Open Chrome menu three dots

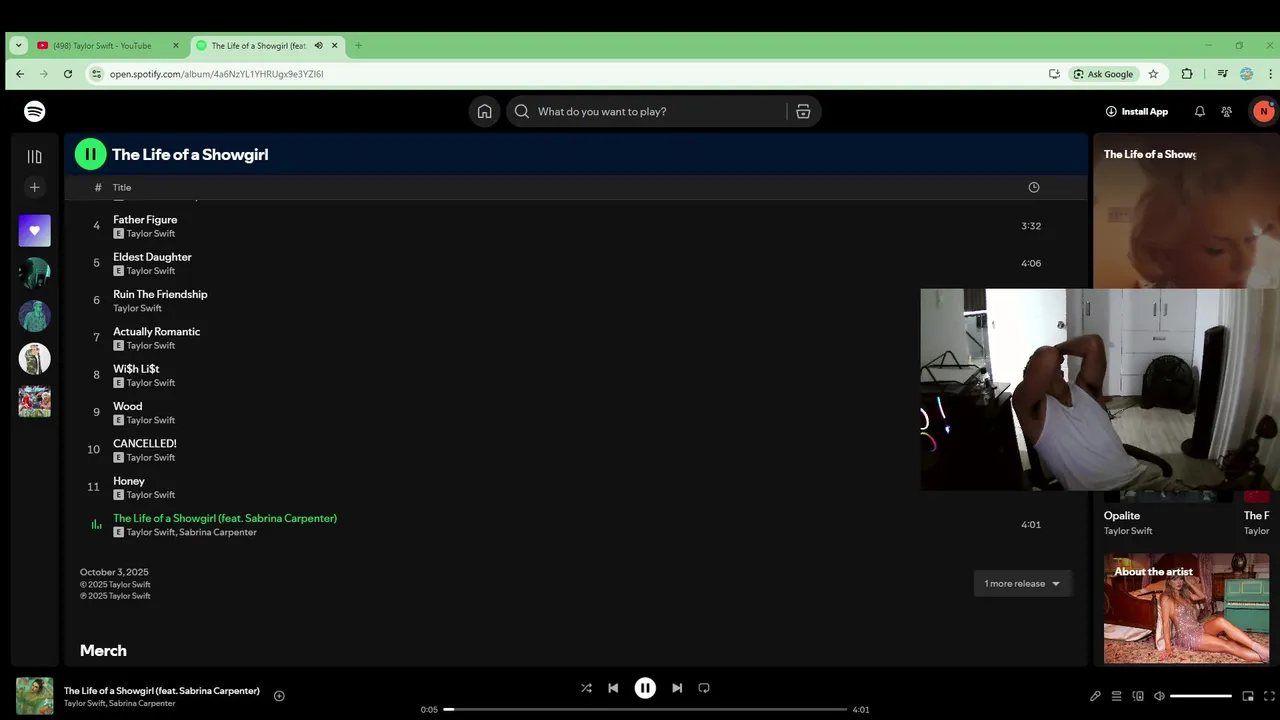coord(1269,74)
